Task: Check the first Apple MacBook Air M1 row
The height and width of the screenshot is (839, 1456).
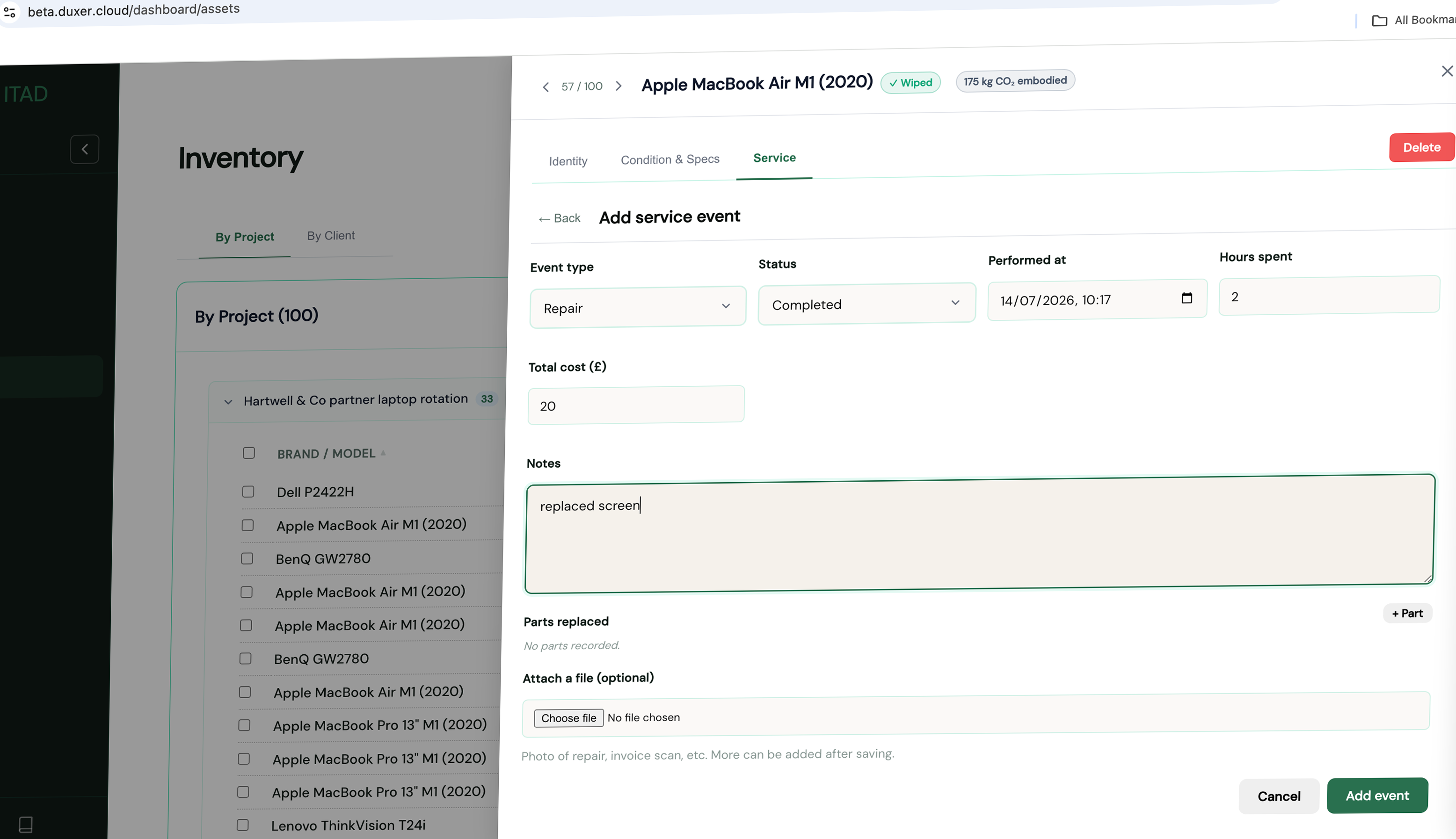Action: click(x=248, y=525)
